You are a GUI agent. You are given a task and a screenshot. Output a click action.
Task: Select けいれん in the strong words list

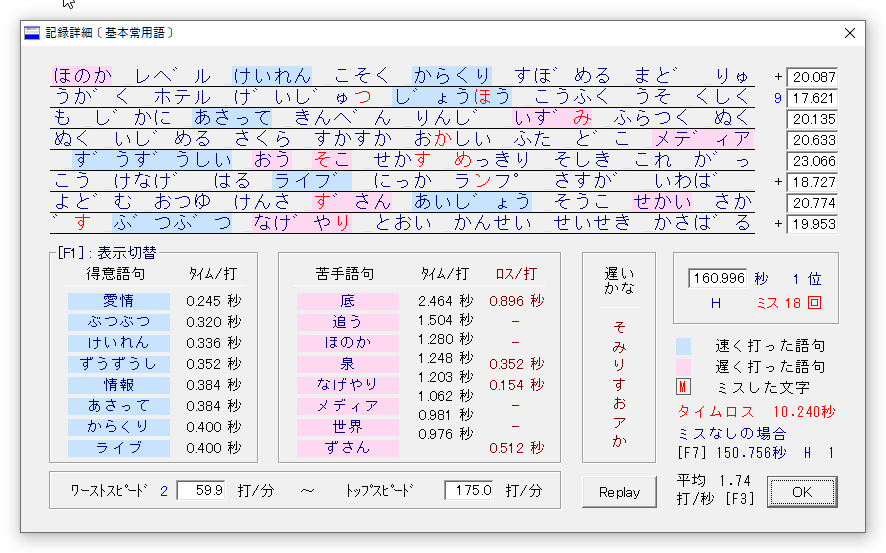click(119, 343)
